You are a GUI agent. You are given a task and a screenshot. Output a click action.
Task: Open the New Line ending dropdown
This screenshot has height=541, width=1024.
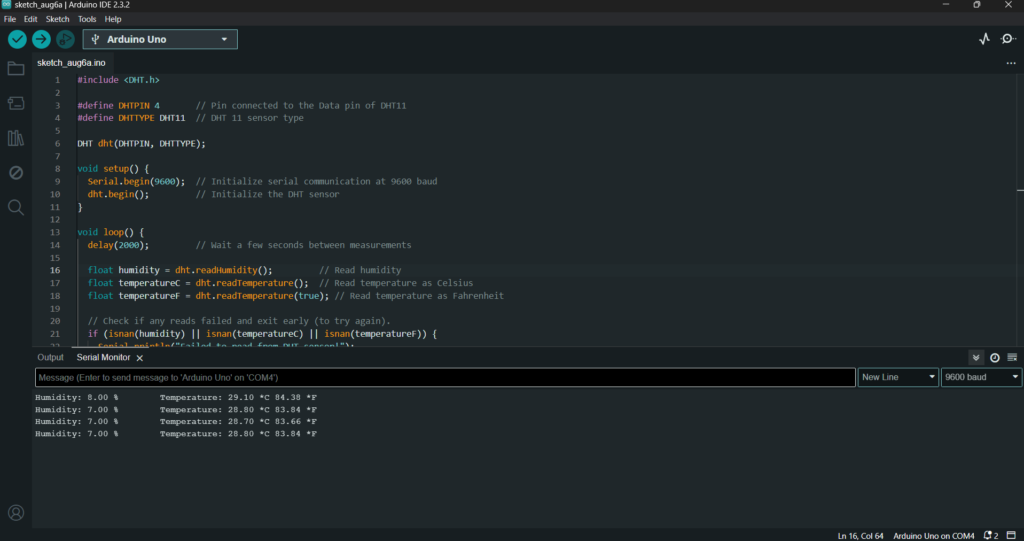click(898, 377)
